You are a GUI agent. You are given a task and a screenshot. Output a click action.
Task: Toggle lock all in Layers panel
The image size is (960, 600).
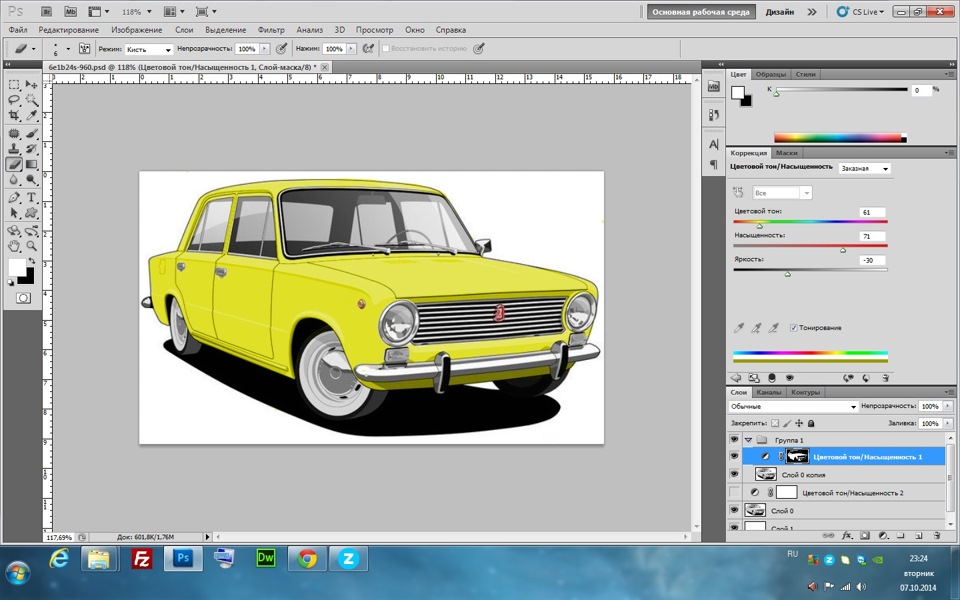tap(811, 423)
